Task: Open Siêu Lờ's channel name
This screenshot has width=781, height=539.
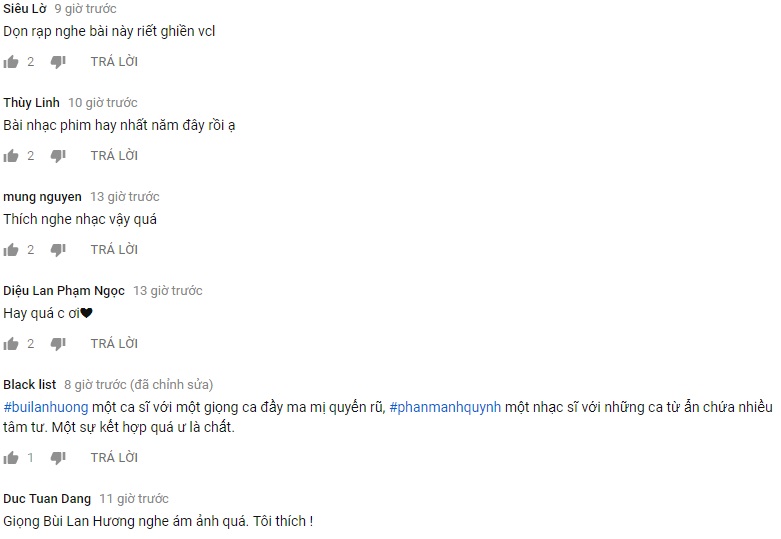Action: tap(24, 8)
